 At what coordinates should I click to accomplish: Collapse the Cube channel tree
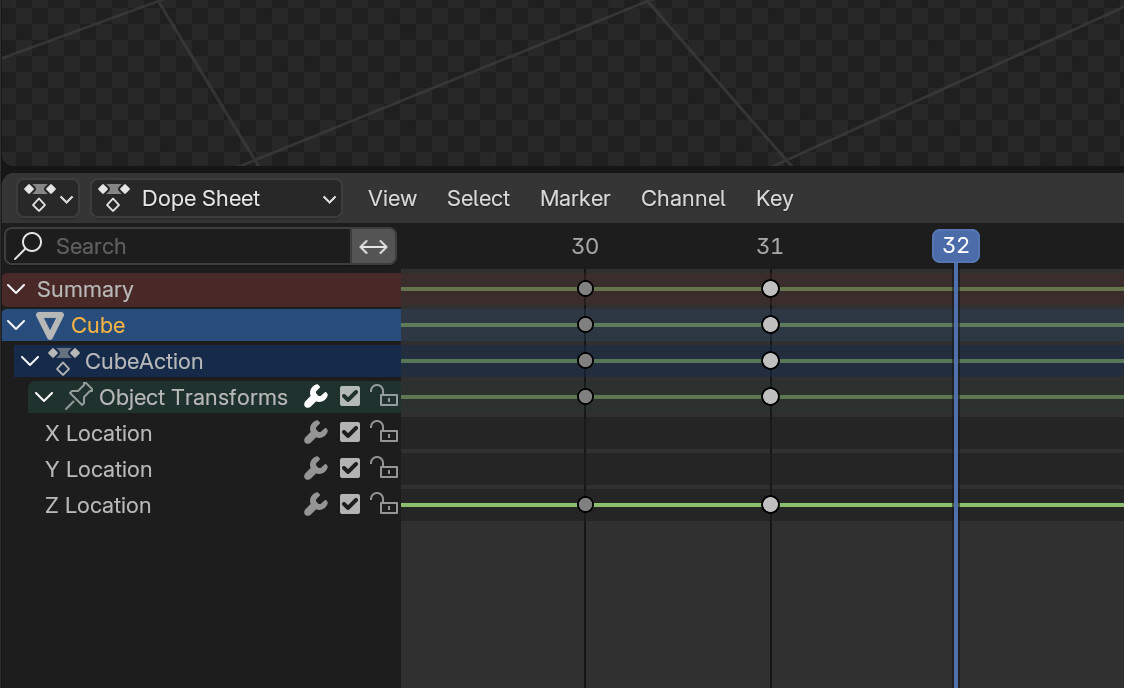pos(16,324)
